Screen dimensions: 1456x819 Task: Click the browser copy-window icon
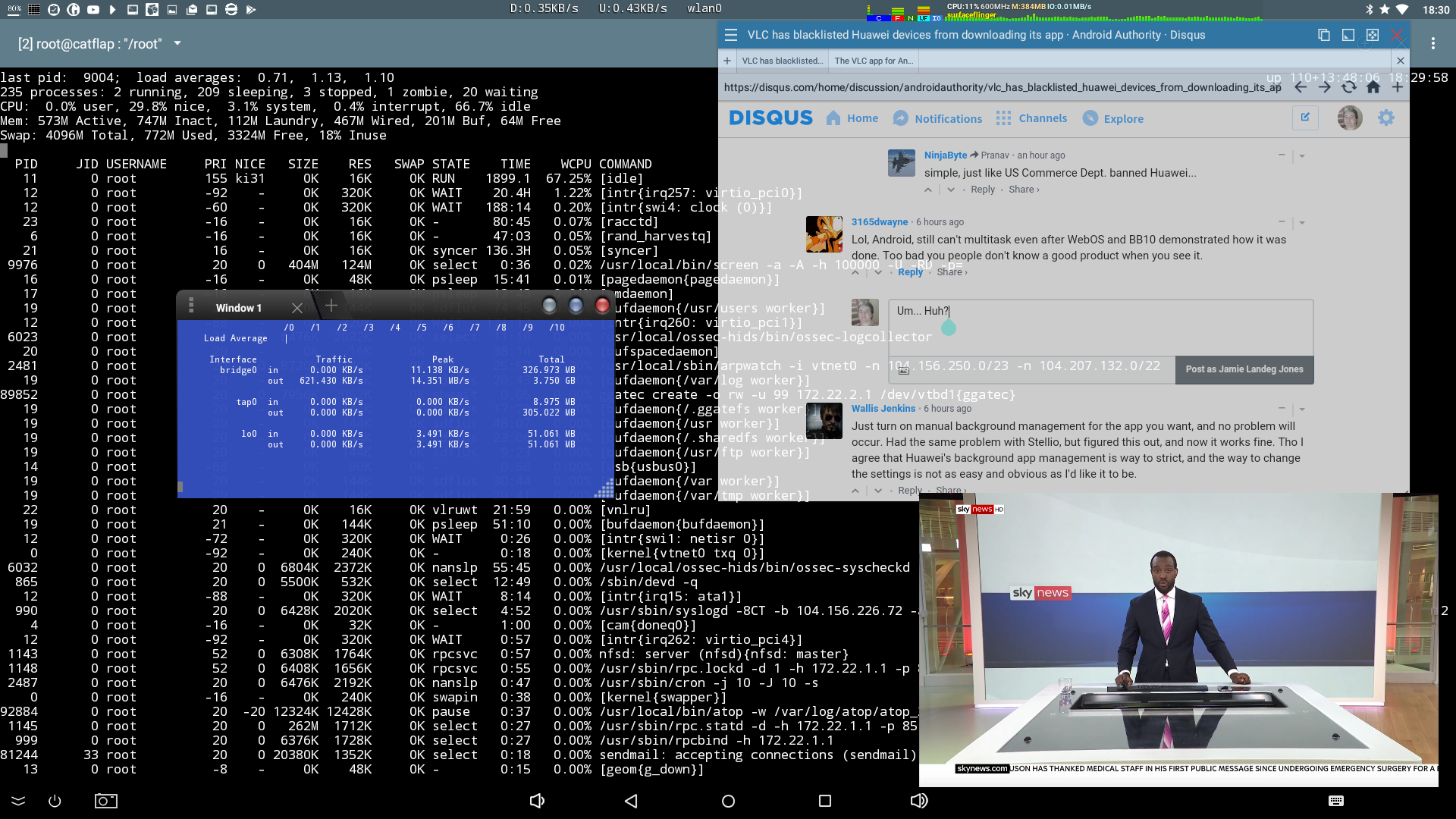[x=1324, y=35]
